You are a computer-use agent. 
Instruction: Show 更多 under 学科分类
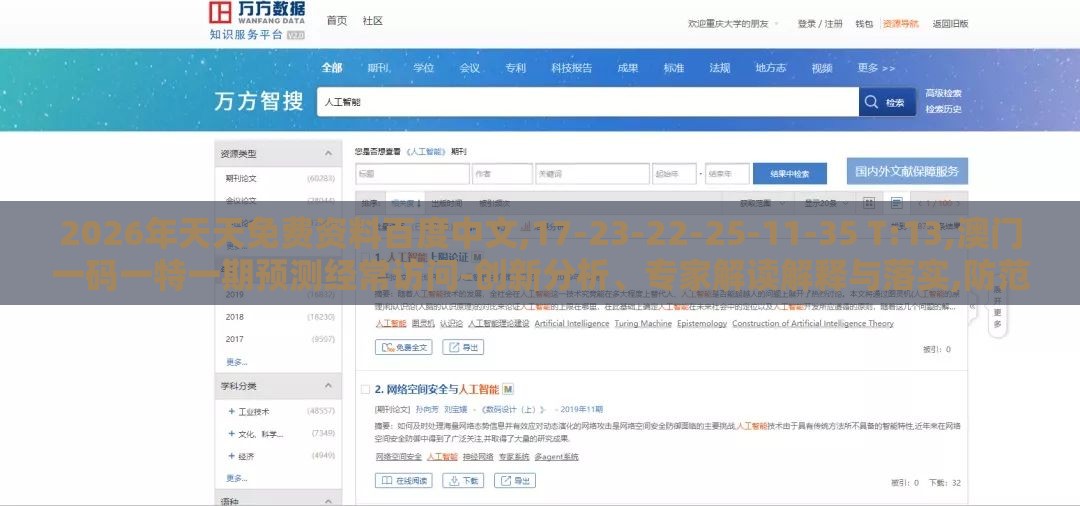(236, 478)
